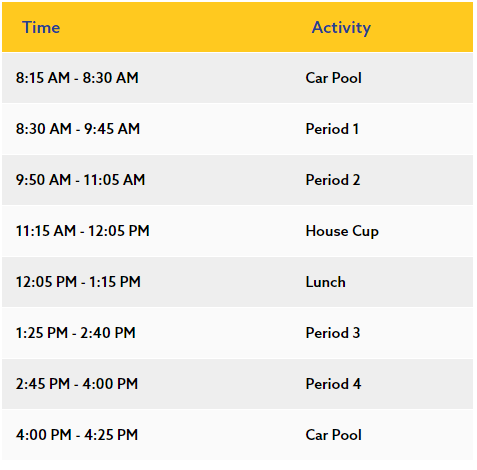Screen dimensions: 477x470
Task: Select the House Cup activity
Action: point(342,231)
